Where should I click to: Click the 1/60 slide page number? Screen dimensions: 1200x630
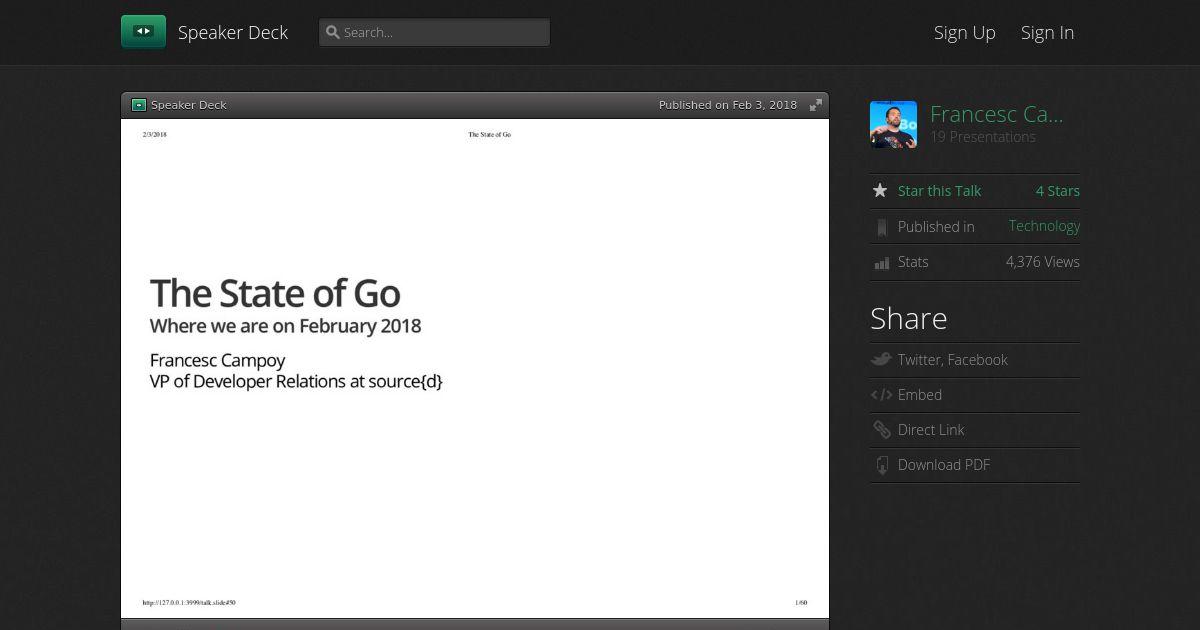point(801,603)
